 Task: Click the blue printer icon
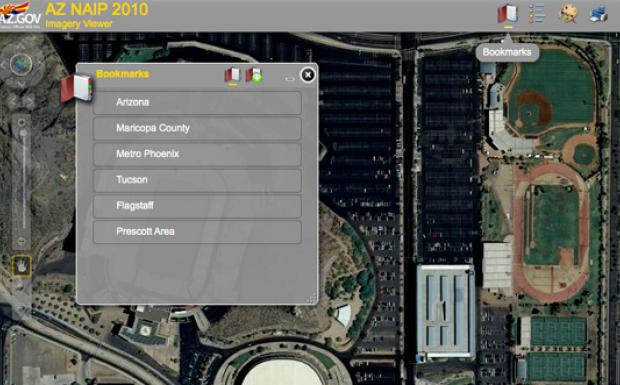point(599,14)
